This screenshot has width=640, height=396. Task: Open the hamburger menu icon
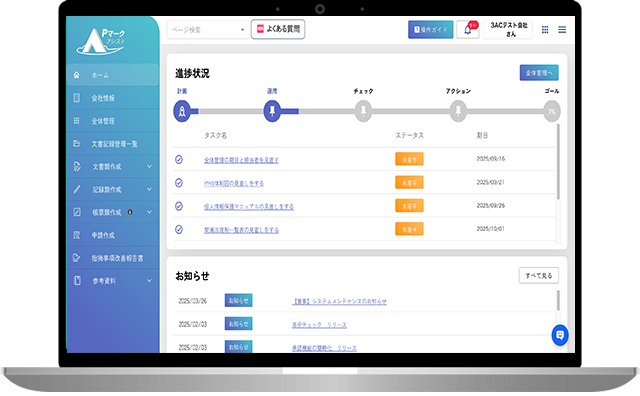[562, 30]
